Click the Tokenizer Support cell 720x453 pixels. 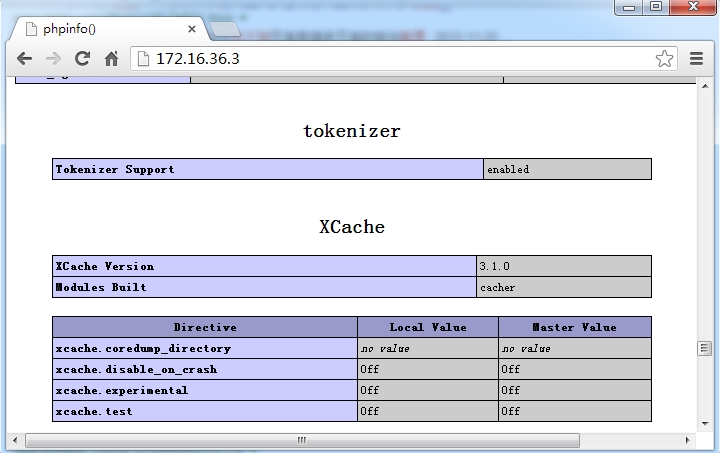268,169
